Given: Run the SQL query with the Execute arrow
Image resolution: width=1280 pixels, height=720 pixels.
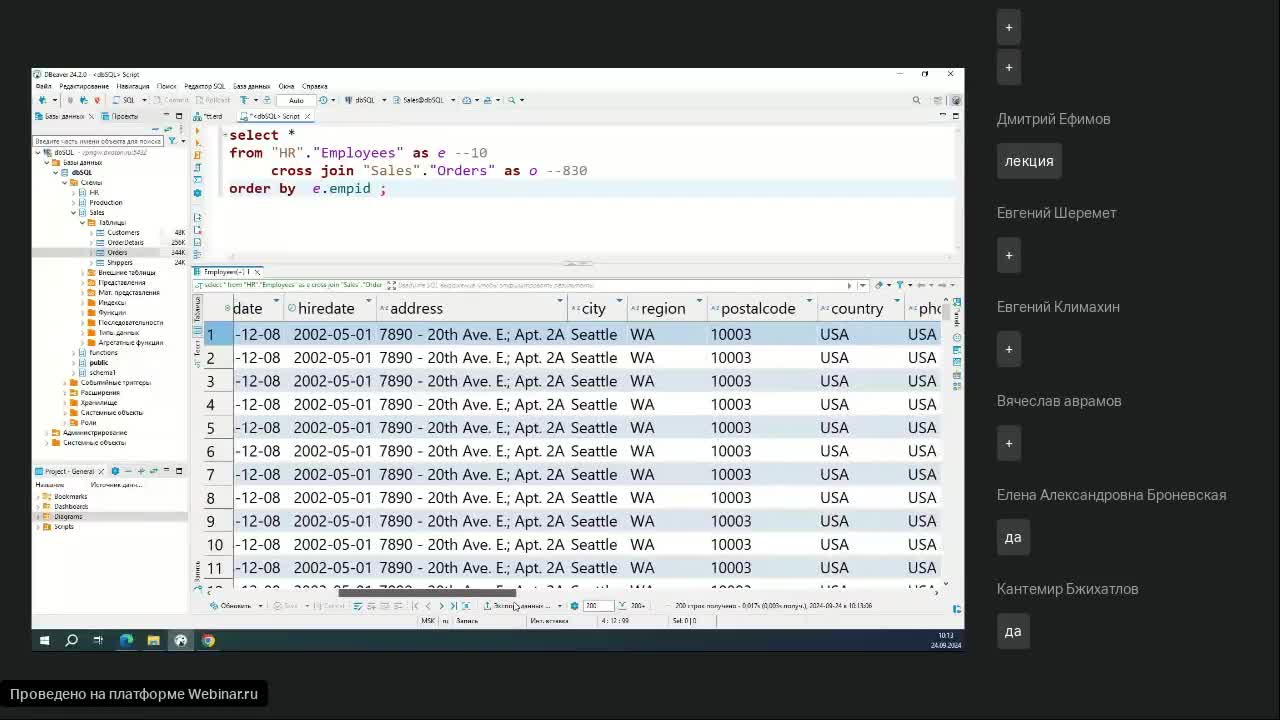Looking at the screenshot, I should point(197,132).
